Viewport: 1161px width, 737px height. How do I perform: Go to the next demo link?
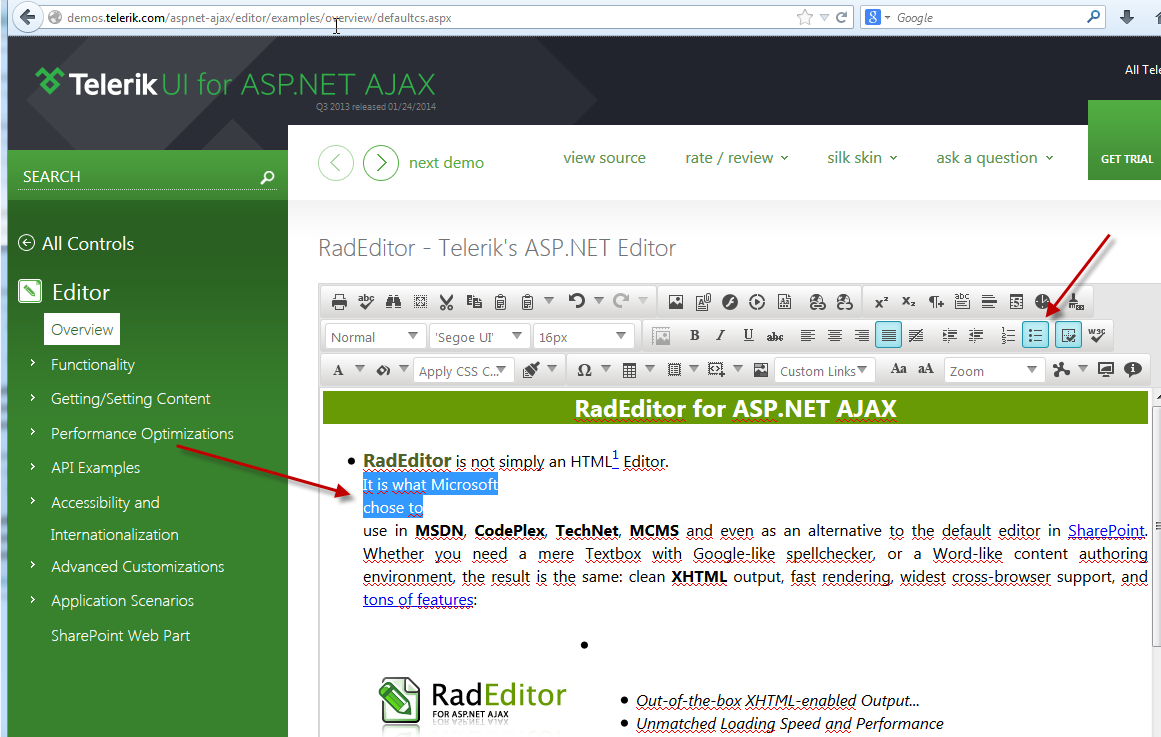[446, 163]
